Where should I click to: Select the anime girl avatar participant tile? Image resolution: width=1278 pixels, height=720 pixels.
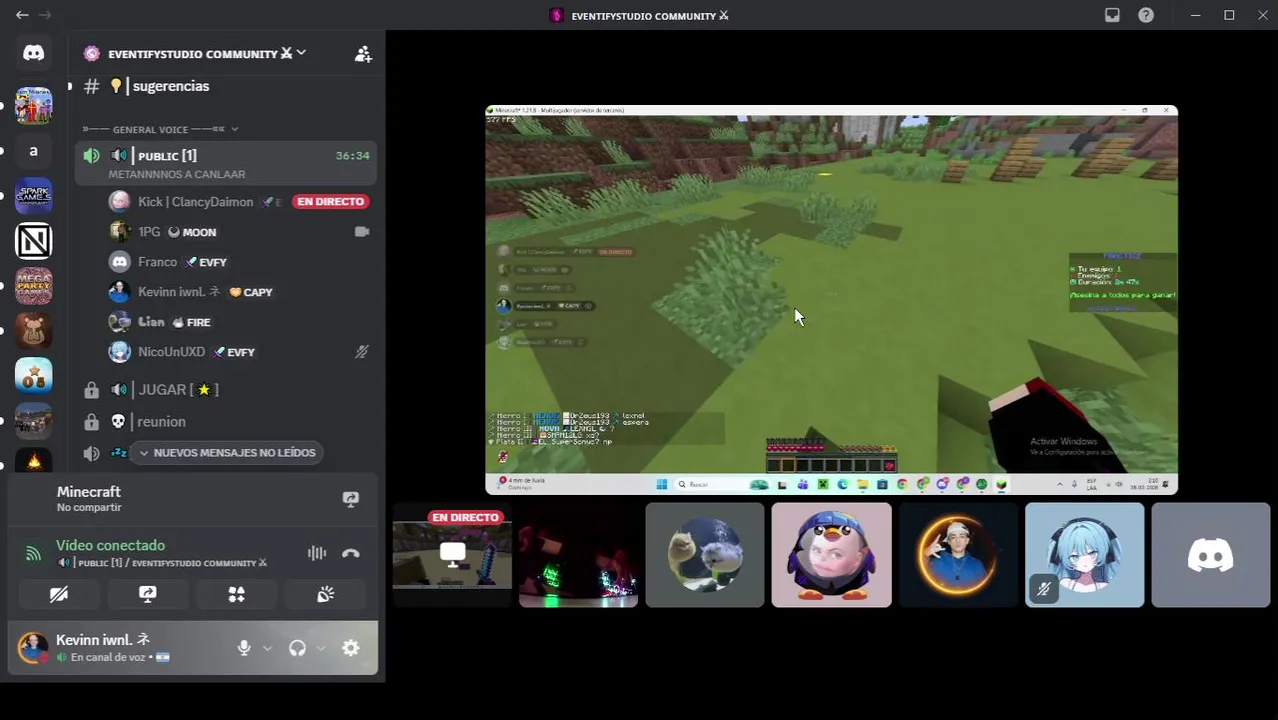[1085, 555]
